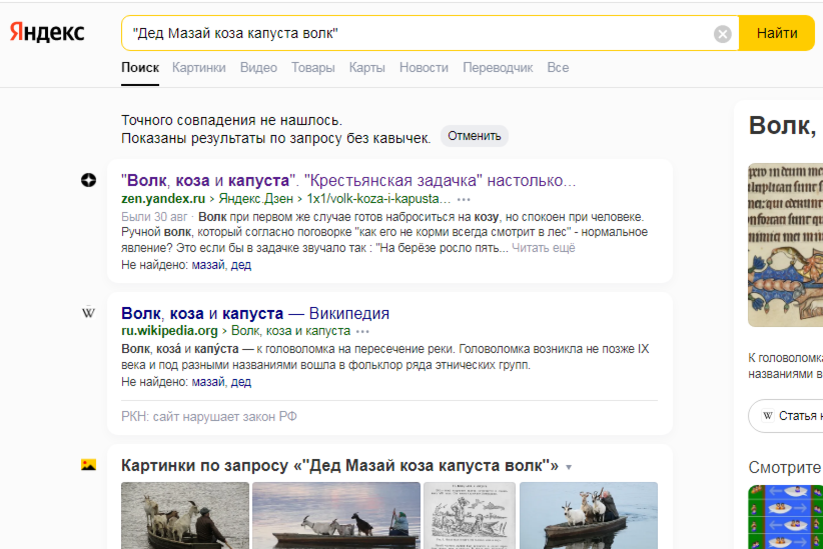This screenshot has width=823, height=549.
Task: Open the second image with black and white goats on a boat
Action: pos(336,515)
